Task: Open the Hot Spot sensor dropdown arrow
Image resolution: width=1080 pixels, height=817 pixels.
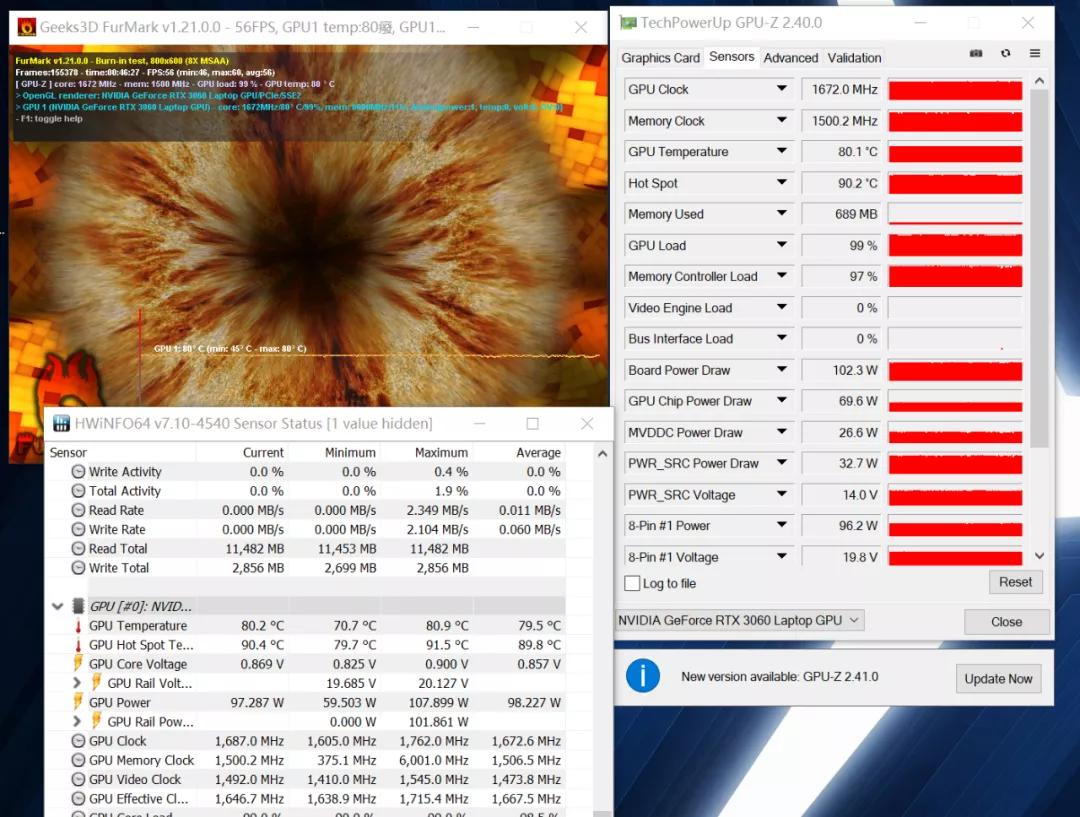Action: [781, 184]
